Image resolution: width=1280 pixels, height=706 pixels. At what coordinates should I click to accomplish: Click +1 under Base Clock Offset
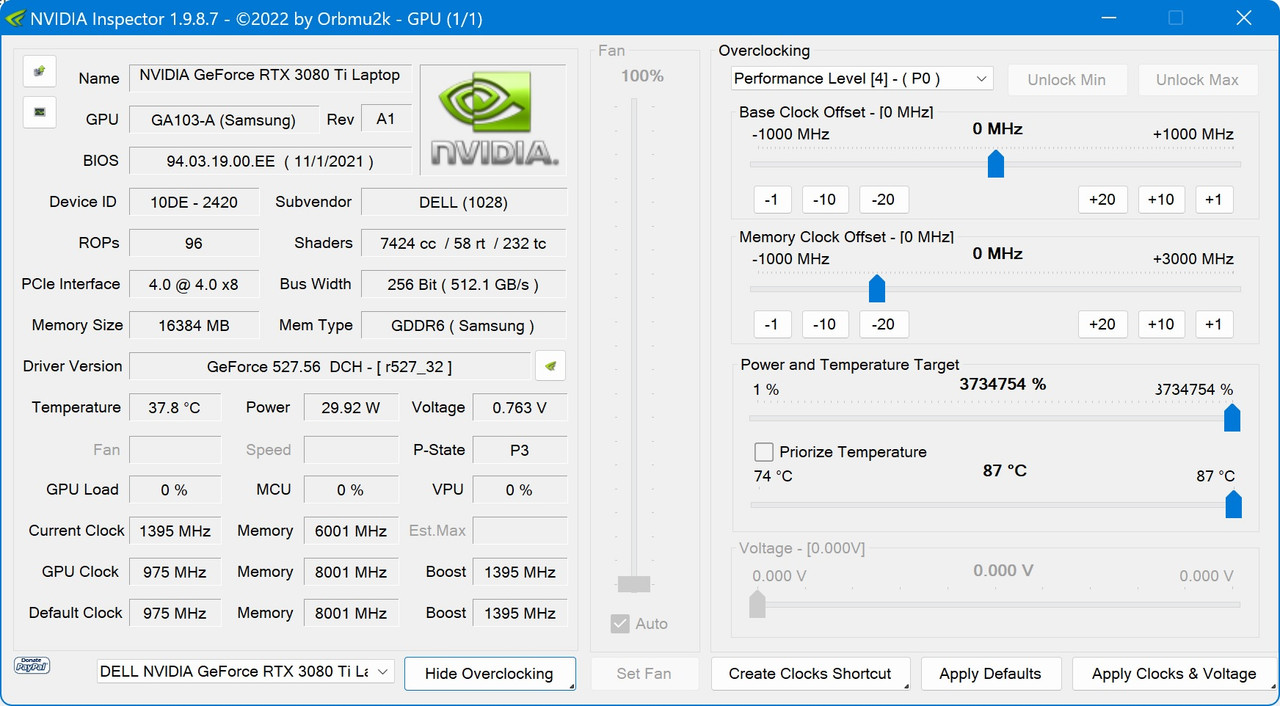pyautogui.click(x=1213, y=199)
